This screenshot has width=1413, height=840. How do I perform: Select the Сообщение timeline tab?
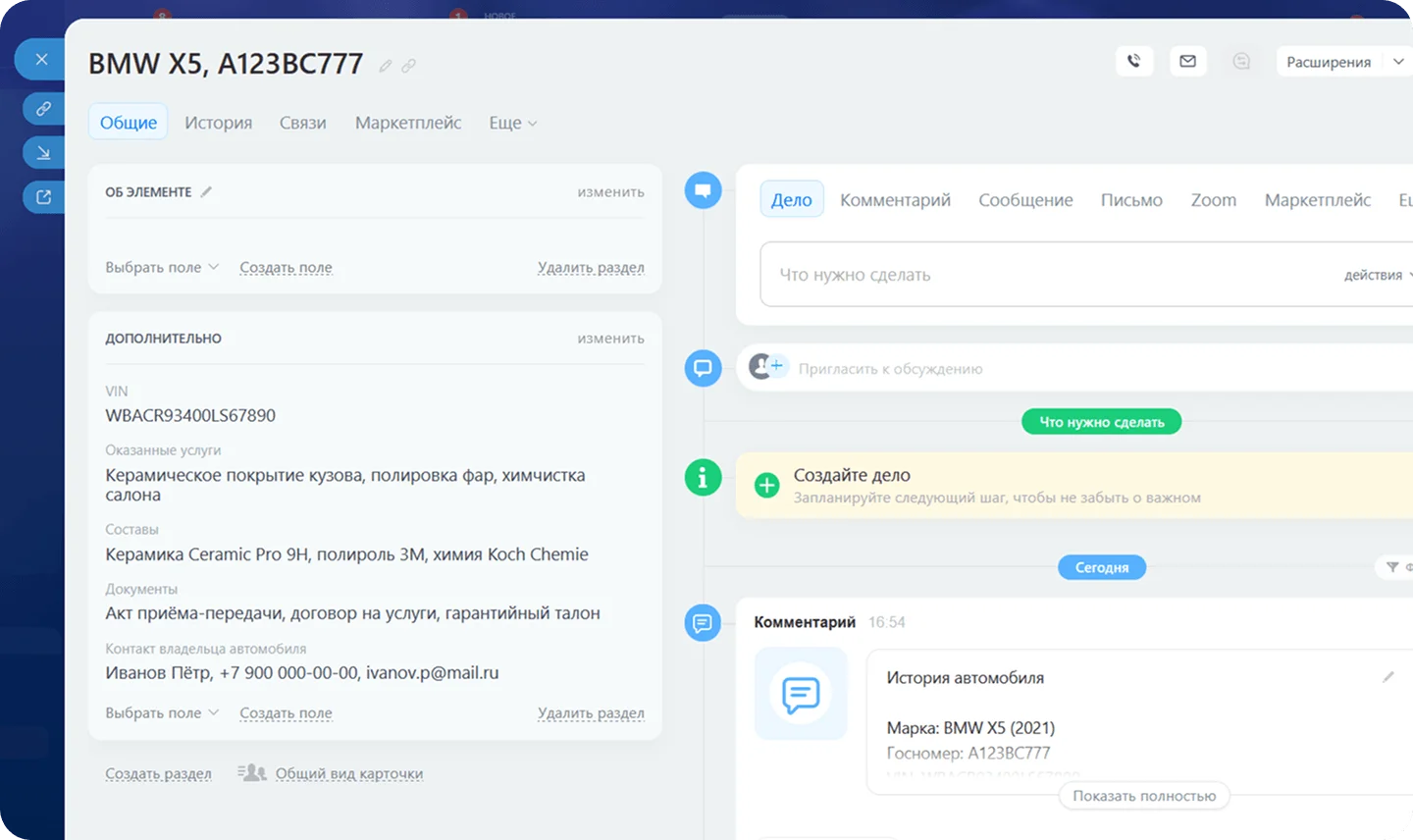coord(1025,200)
